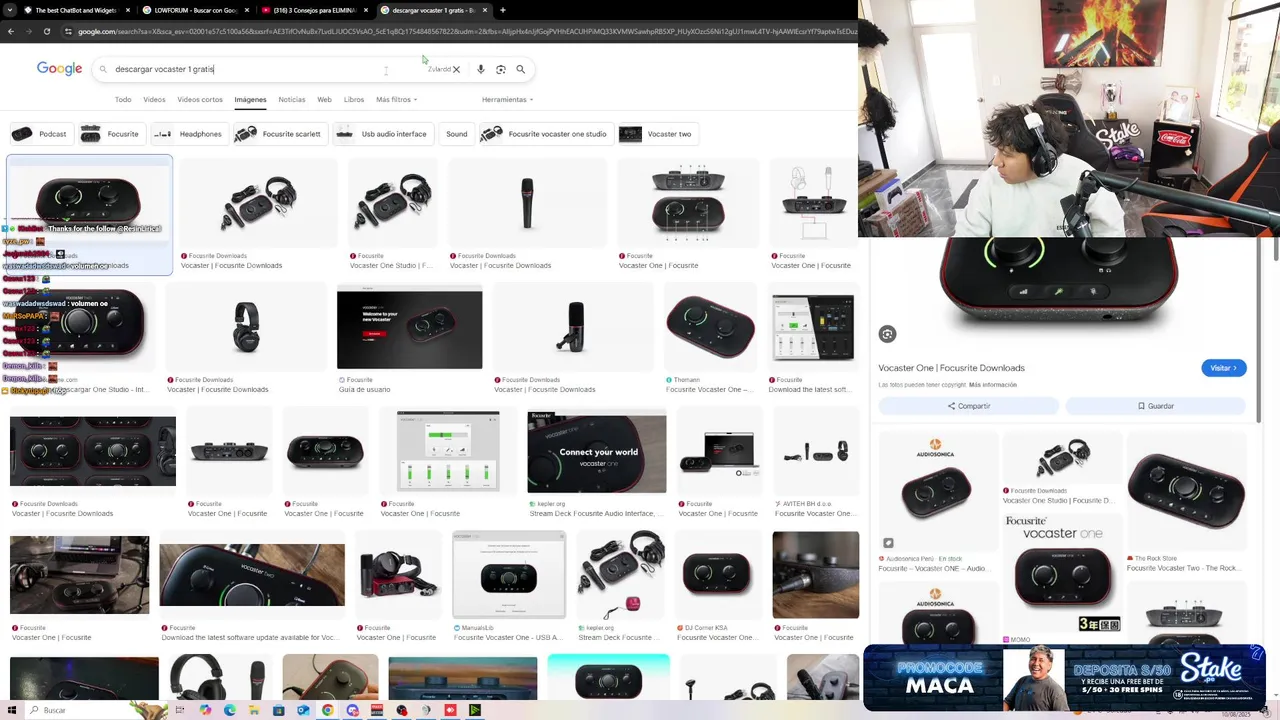
Task: Start voice search with microphone icon
Action: pyautogui.click(x=481, y=70)
